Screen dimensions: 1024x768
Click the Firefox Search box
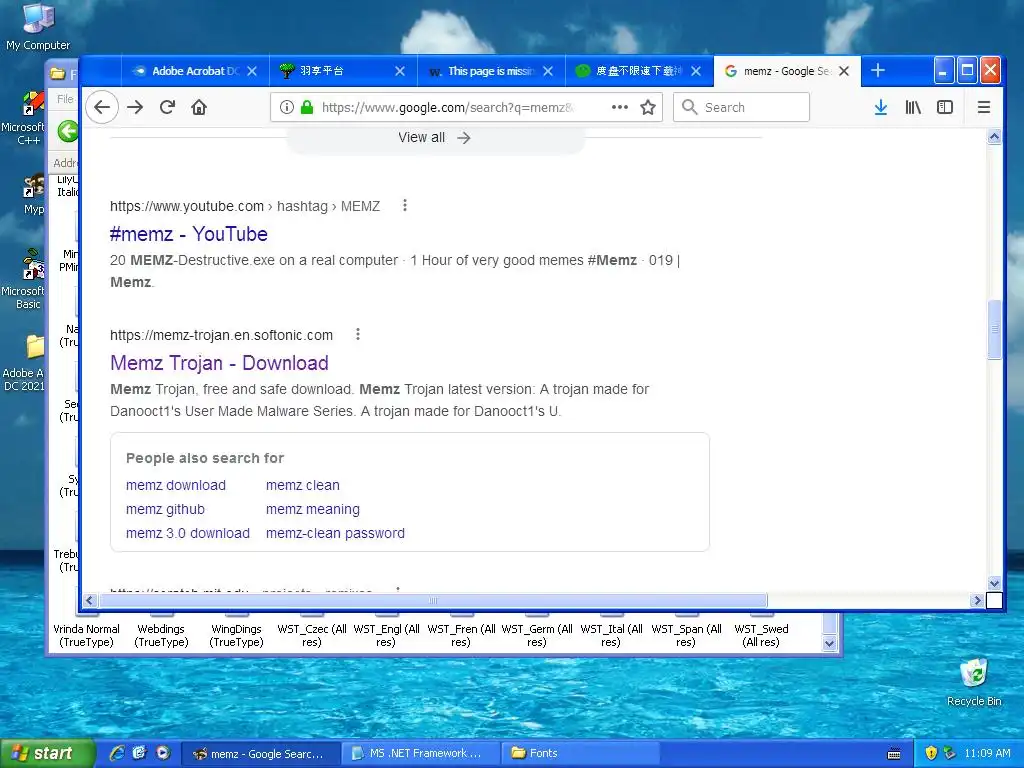click(x=741, y=107)
